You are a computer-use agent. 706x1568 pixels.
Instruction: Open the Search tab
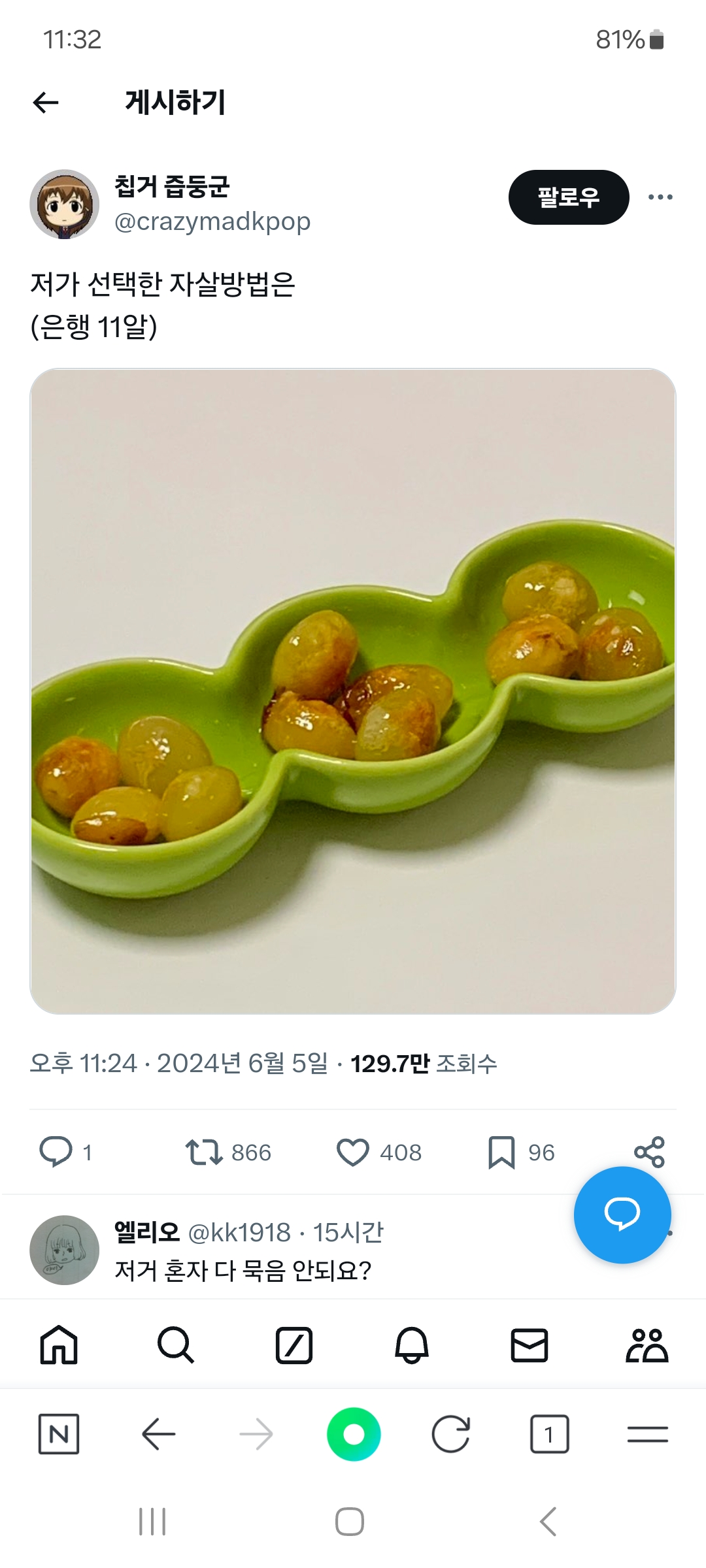pyautogui.click(x=176, y=1345)
